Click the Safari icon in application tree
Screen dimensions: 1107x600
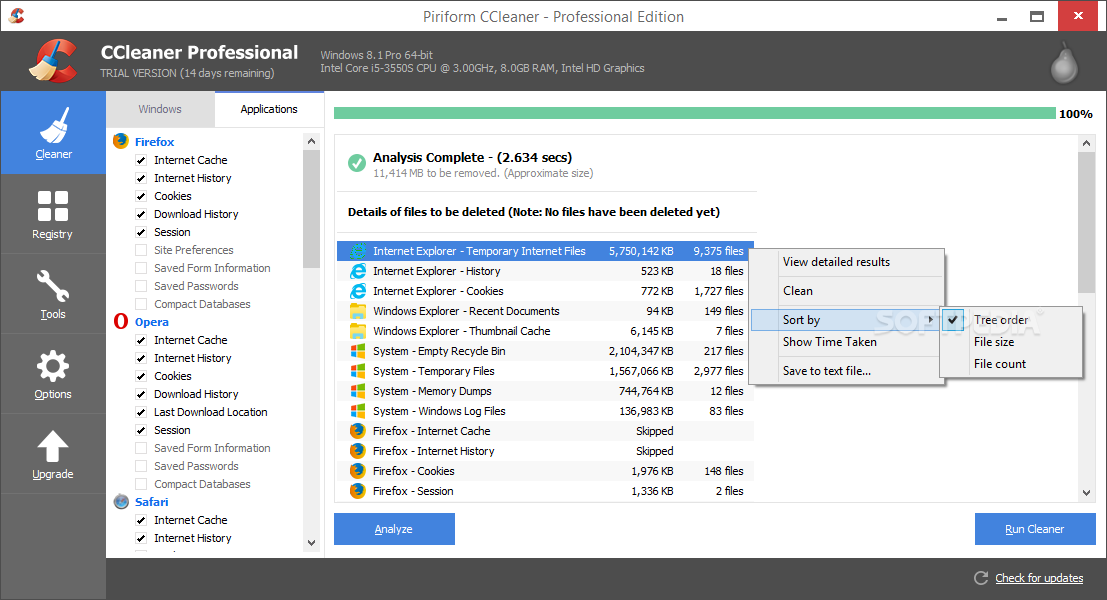click(121, 501)
